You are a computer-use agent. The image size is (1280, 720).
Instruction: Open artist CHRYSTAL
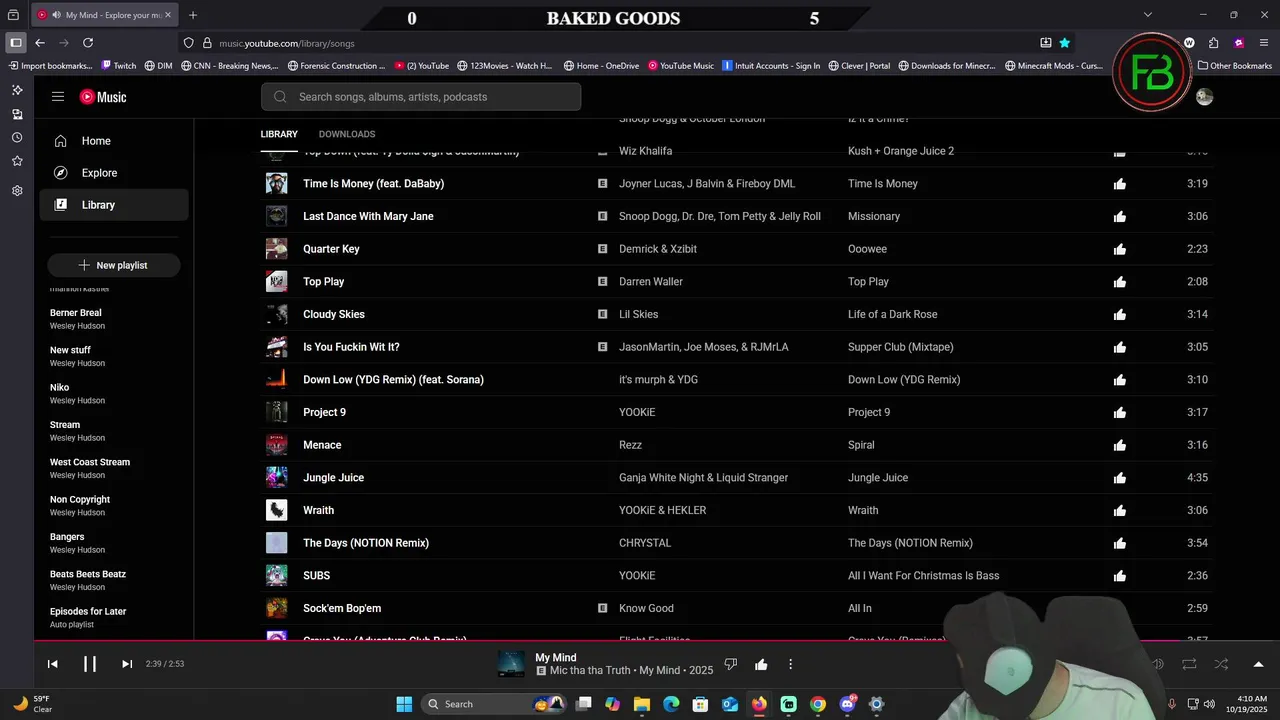[645, 543]
